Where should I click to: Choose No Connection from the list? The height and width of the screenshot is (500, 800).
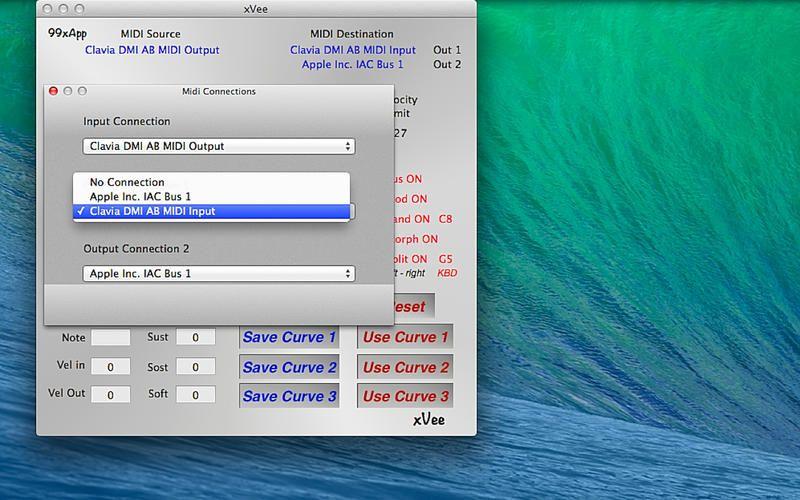pyautogui.click(x=127, y=182)
